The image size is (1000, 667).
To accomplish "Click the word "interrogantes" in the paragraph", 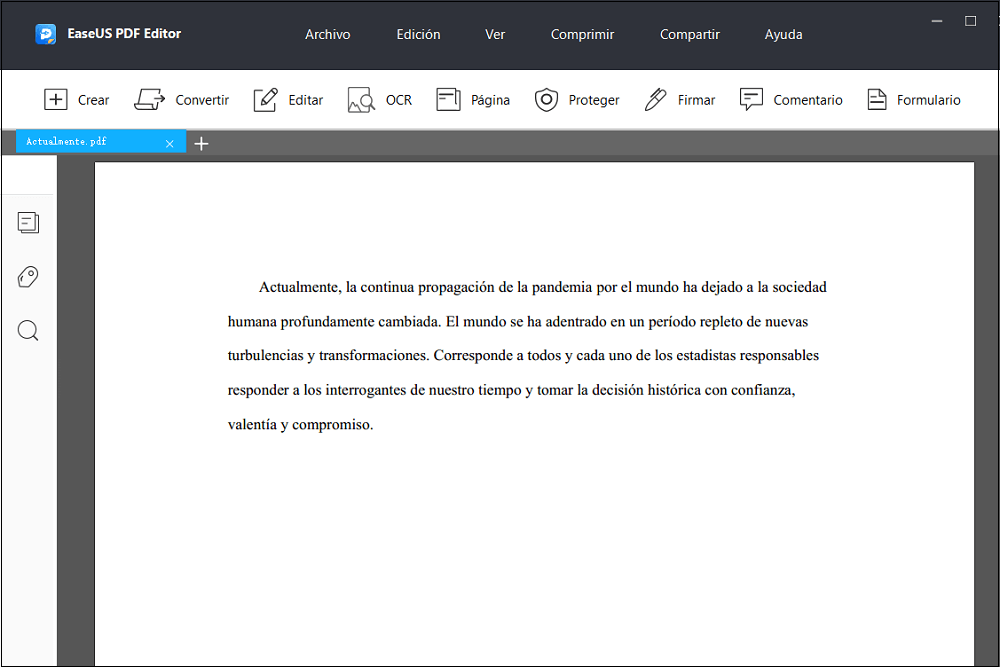I will click(365, 390).
